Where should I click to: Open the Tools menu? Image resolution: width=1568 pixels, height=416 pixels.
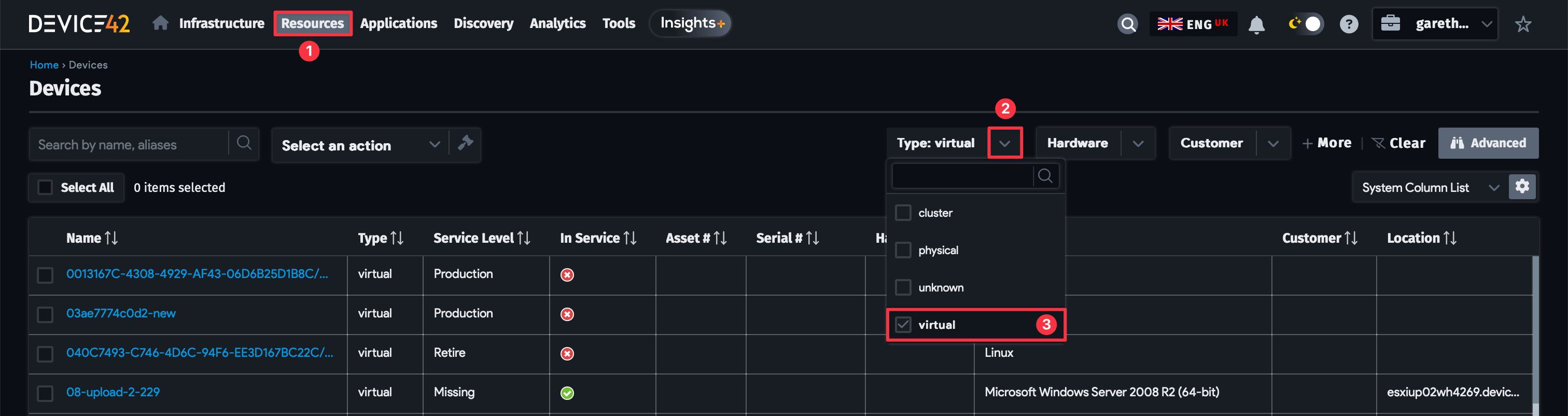pyautogui.click(x=619, y=23)
